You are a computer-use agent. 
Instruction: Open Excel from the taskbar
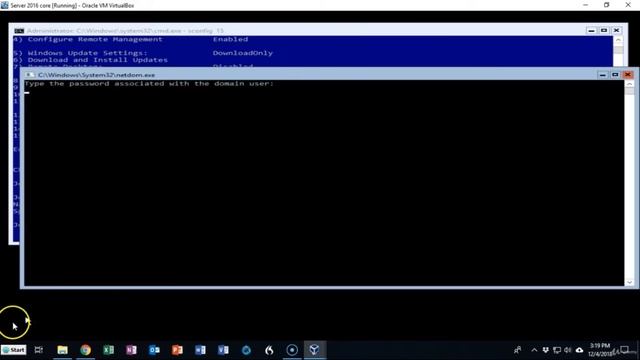coord(109,350)
